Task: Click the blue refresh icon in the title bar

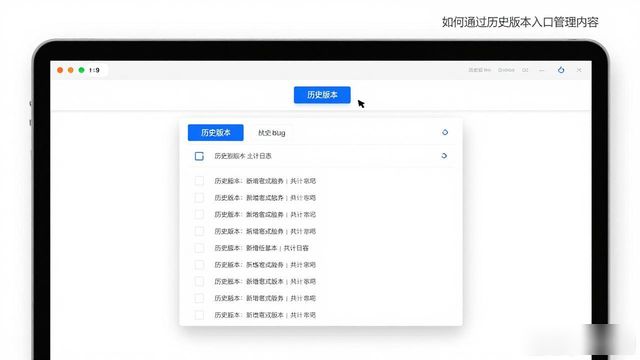Action: [x=561, y=70]
